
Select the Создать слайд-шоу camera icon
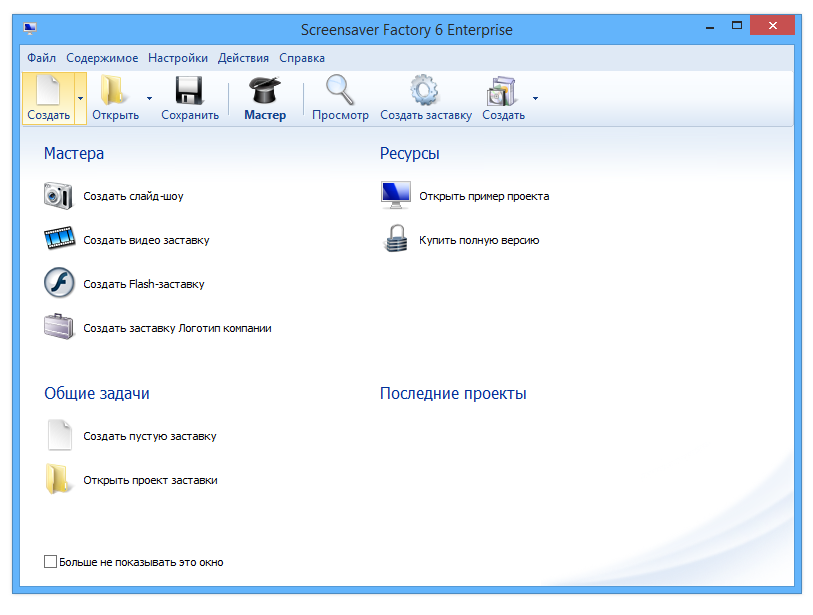58,195
